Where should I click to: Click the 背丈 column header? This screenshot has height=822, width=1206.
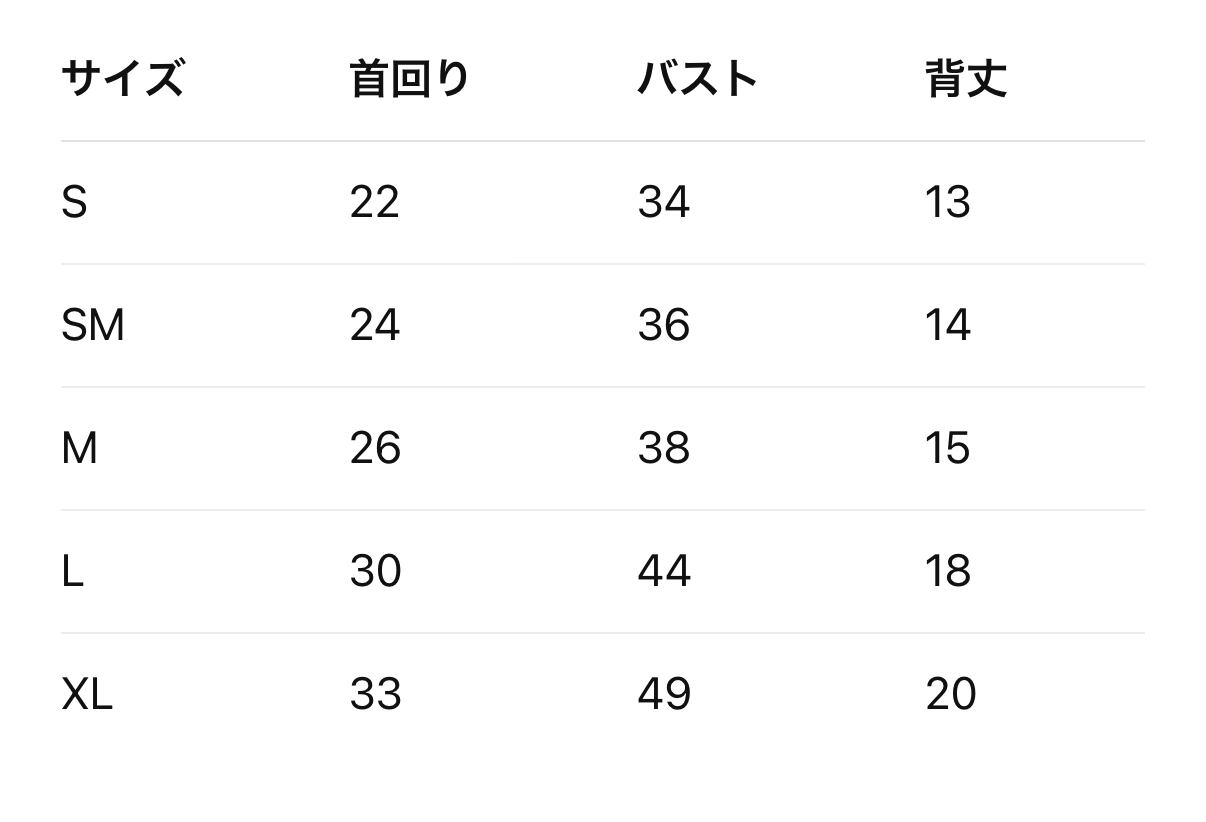[965, 78]
